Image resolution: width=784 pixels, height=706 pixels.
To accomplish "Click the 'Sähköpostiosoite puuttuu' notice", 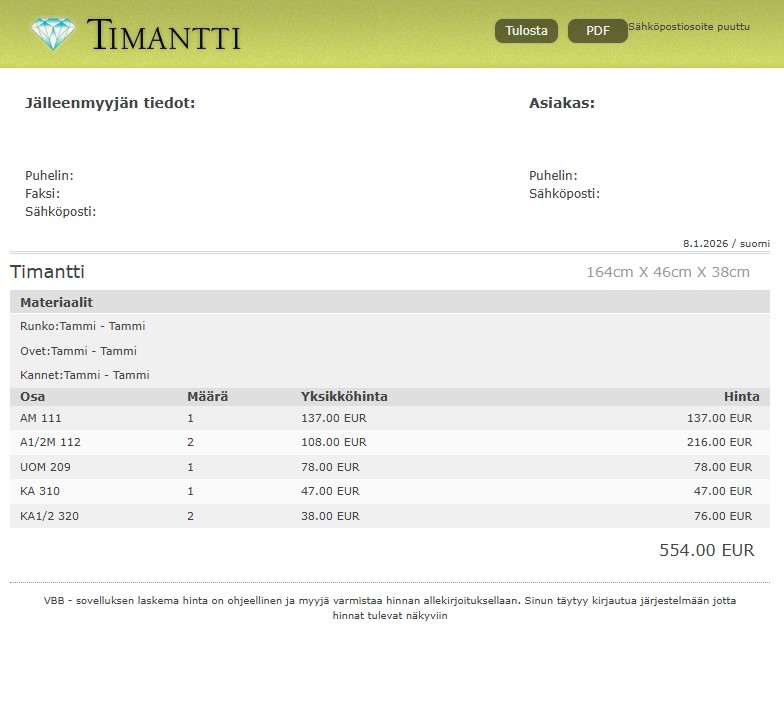I will (689, 27).
